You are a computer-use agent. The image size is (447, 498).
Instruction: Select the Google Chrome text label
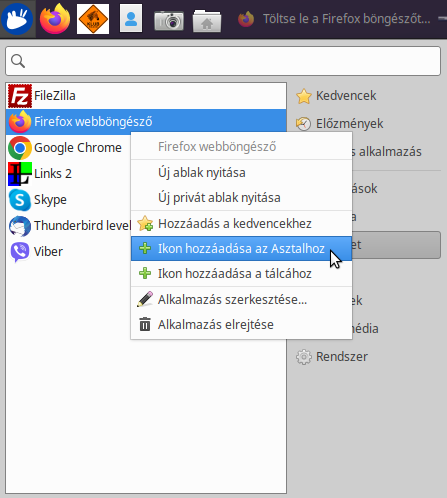coord(78,148)
